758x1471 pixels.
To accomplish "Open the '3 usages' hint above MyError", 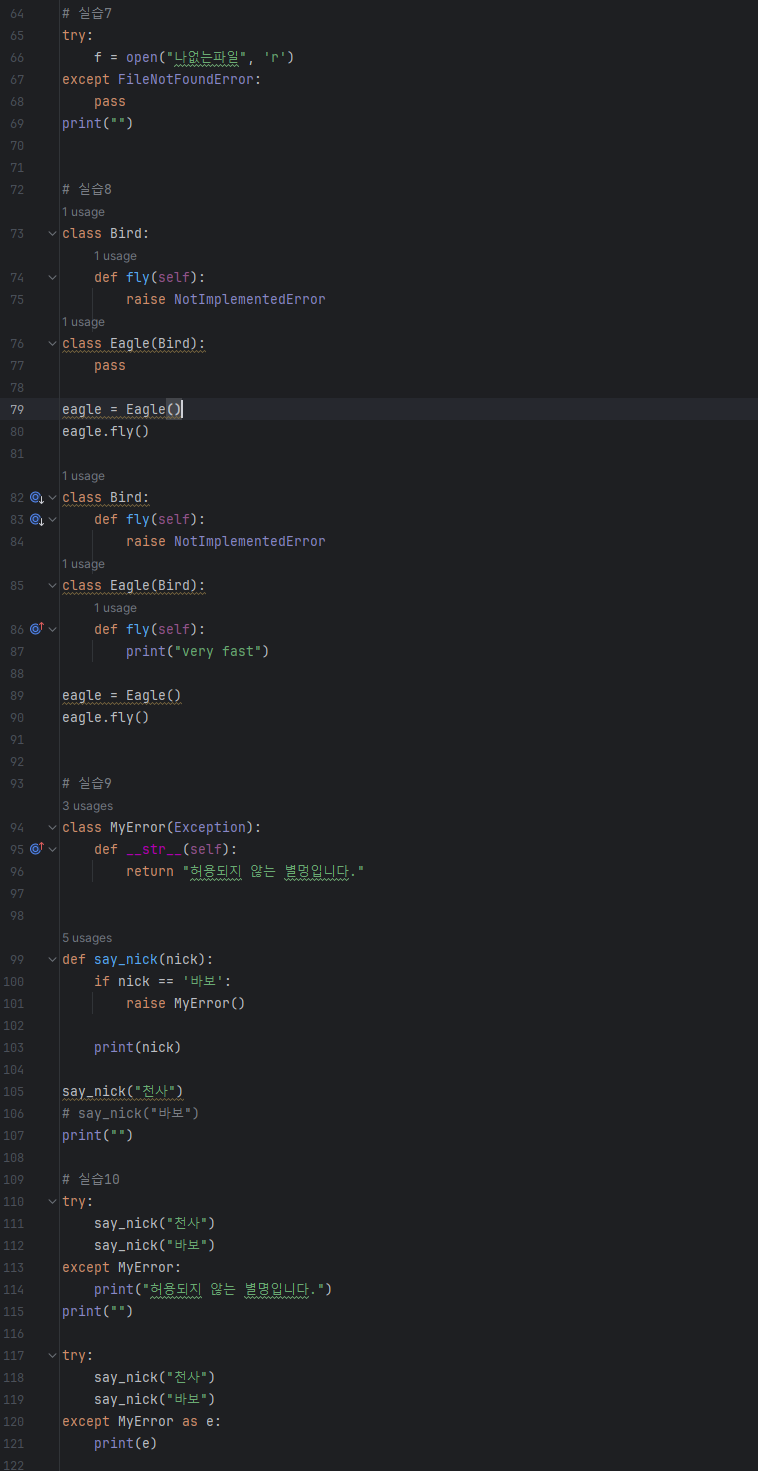I will tap(87, 806).
